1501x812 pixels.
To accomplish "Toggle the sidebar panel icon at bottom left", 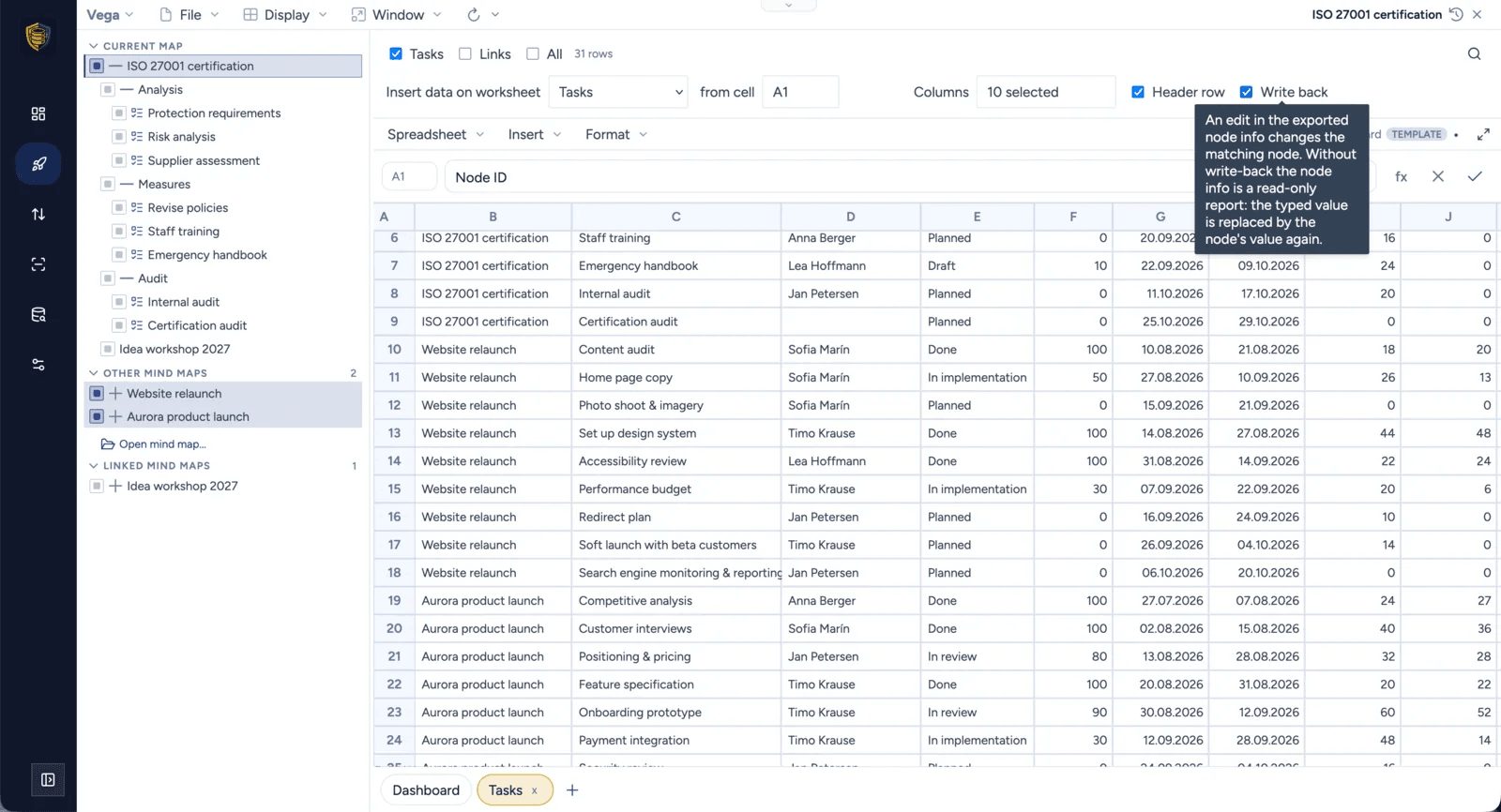I will click(48, 779).
